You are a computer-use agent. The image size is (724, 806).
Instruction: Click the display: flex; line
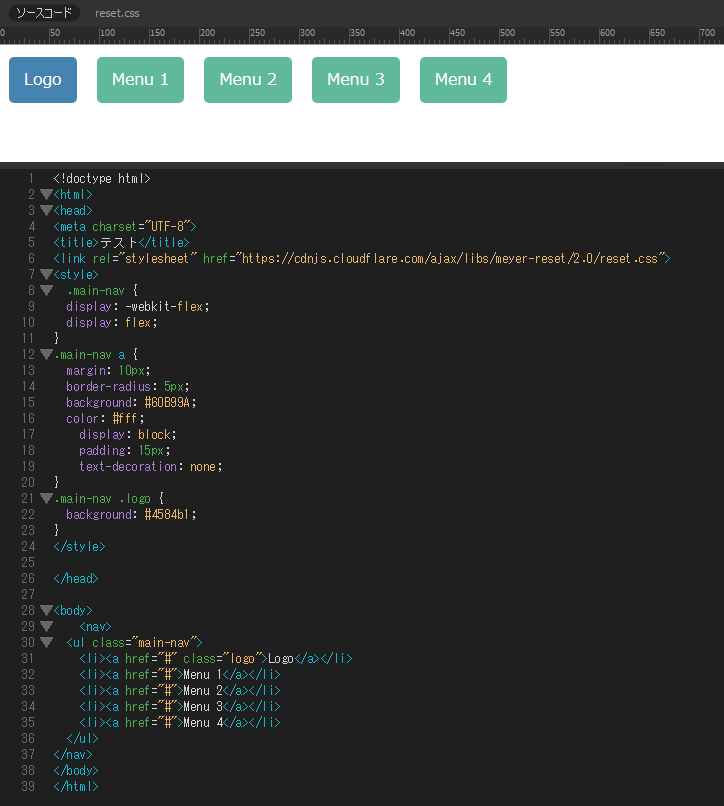pyautogui.click(x=112, y=322)
